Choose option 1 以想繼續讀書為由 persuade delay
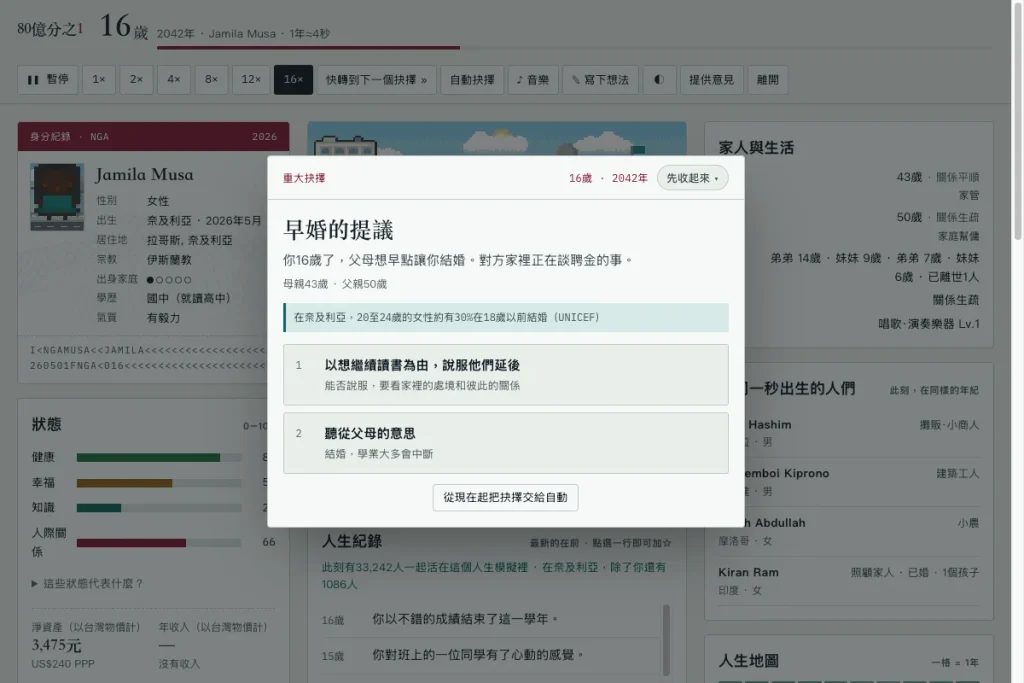Image resolution: width=1024 pixels, height=683 pixels. 505,375
